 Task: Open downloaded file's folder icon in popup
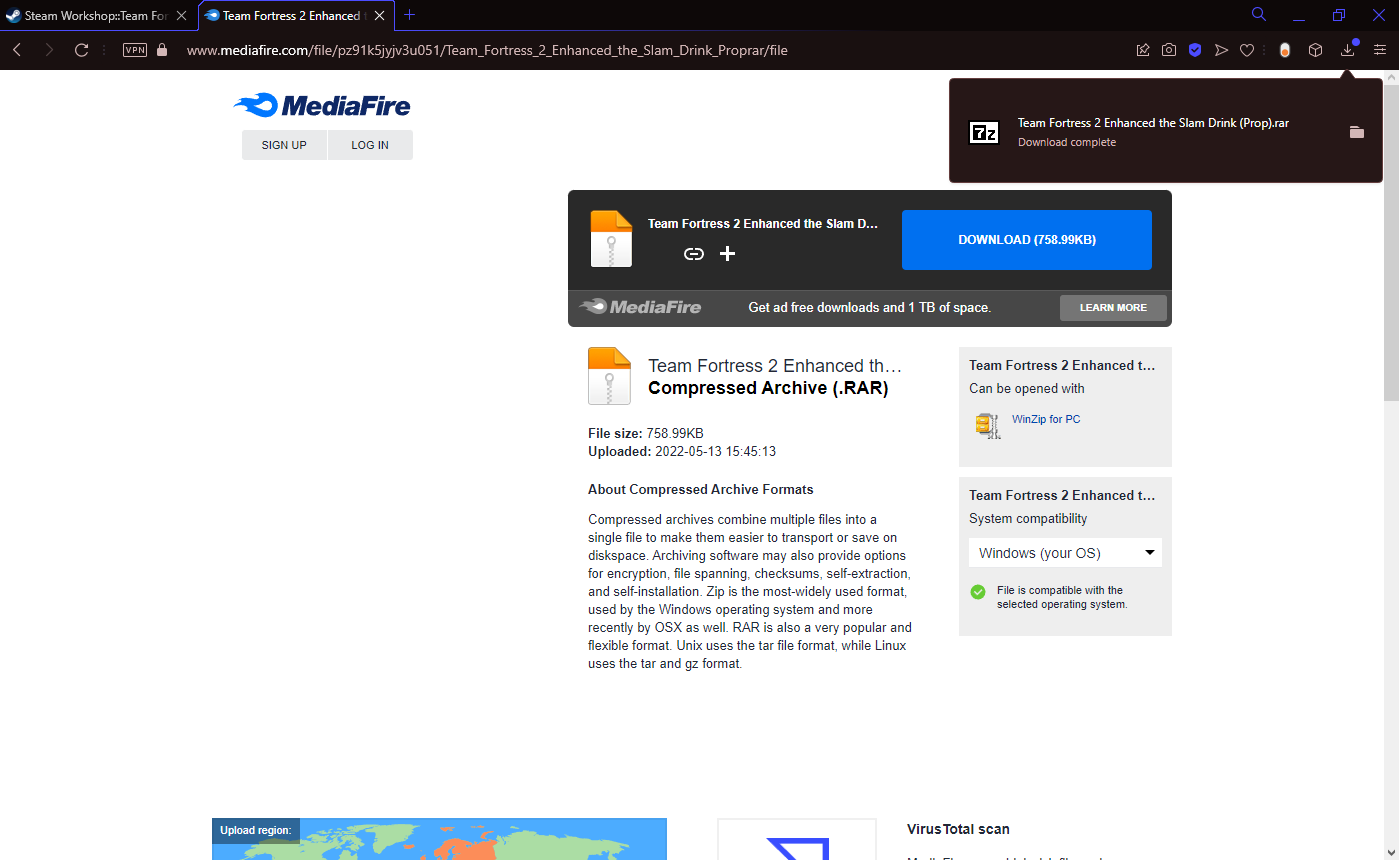[x=1357, y=132]
